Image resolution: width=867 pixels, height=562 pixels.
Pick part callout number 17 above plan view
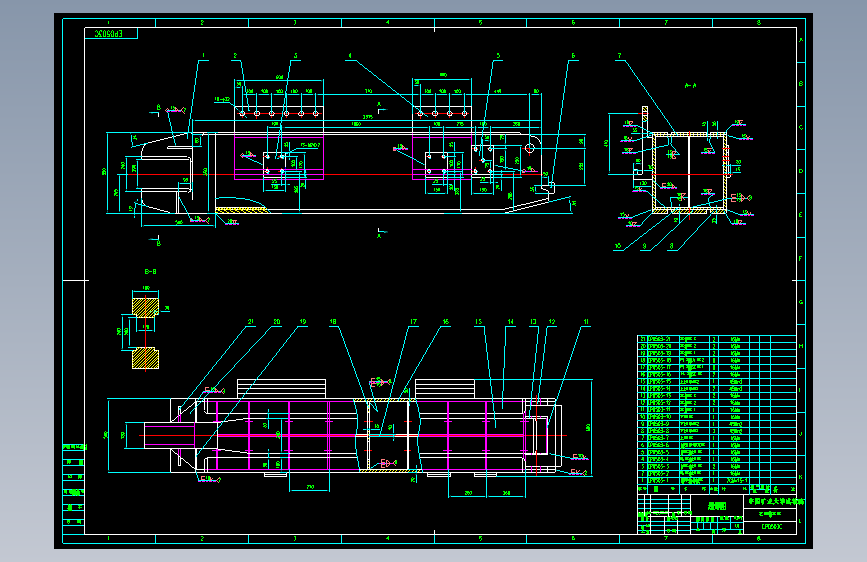pyautogui.click(x=414, y=321)
